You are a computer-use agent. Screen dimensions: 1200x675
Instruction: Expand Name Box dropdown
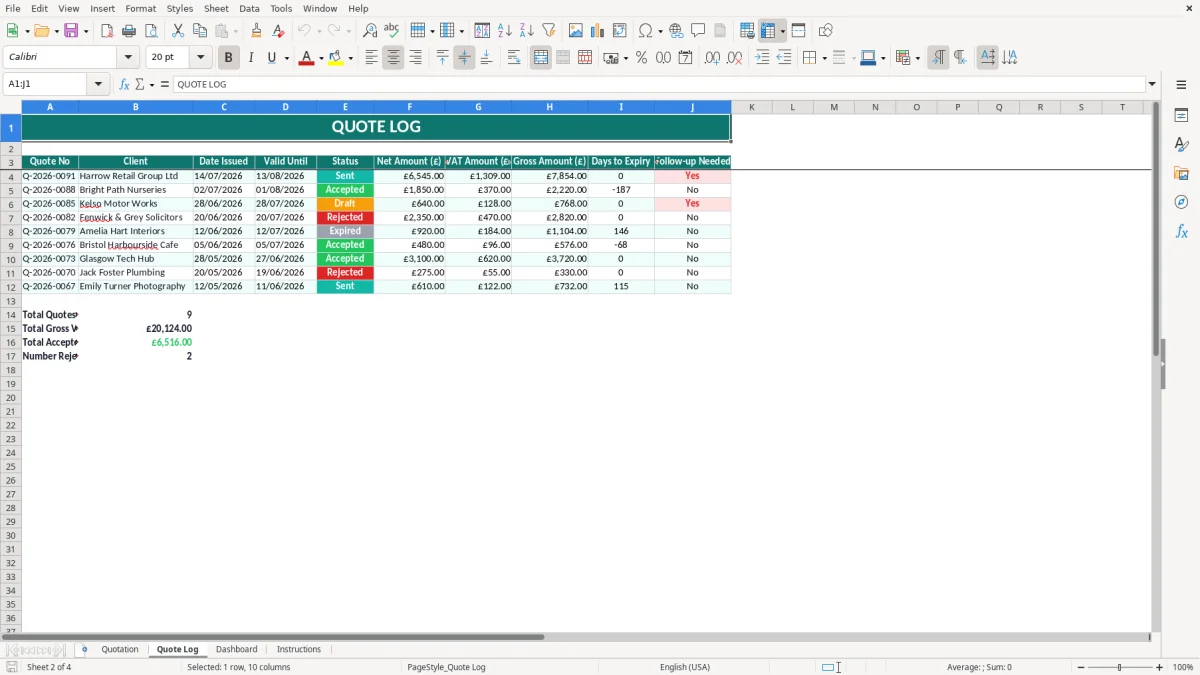pos(98,85)
